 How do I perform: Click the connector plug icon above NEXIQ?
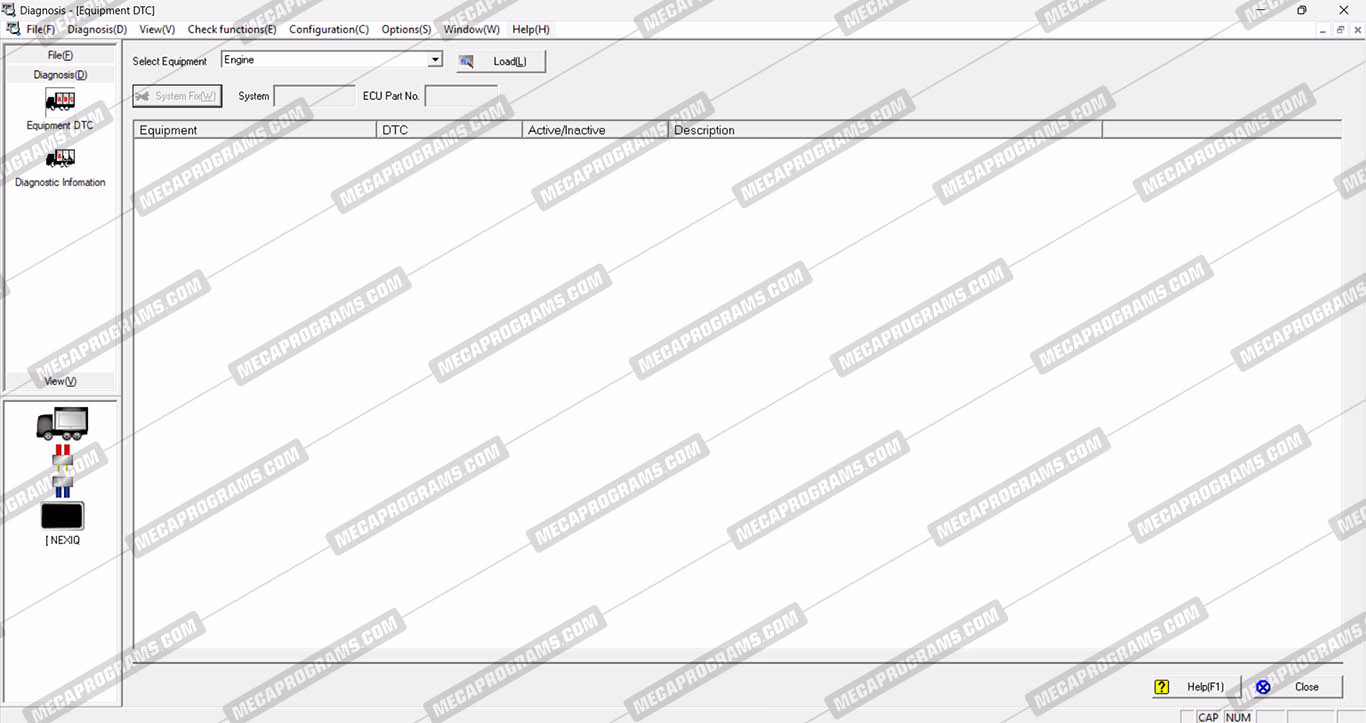tap(62, 470)
